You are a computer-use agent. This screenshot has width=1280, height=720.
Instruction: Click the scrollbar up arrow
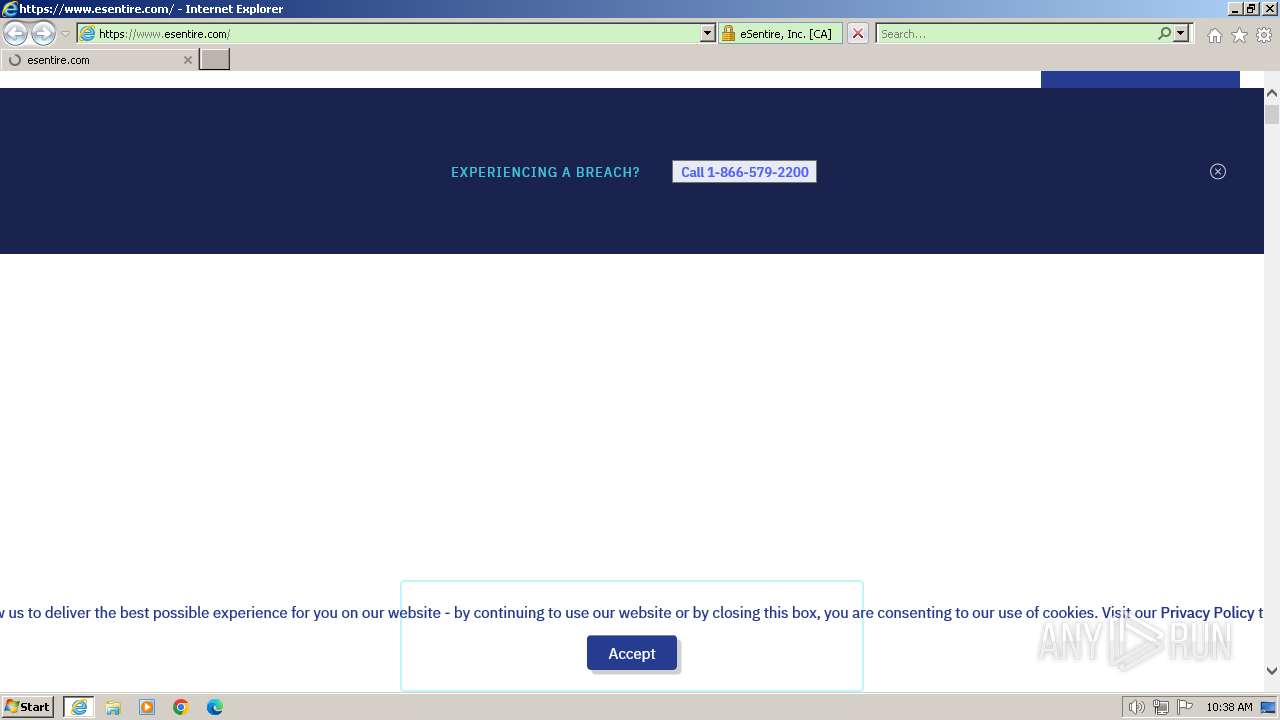1272,94
